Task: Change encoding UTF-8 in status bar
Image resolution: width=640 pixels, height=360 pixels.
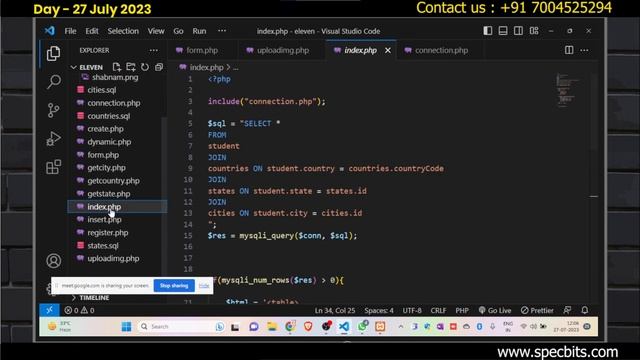Action: [412, 310]
